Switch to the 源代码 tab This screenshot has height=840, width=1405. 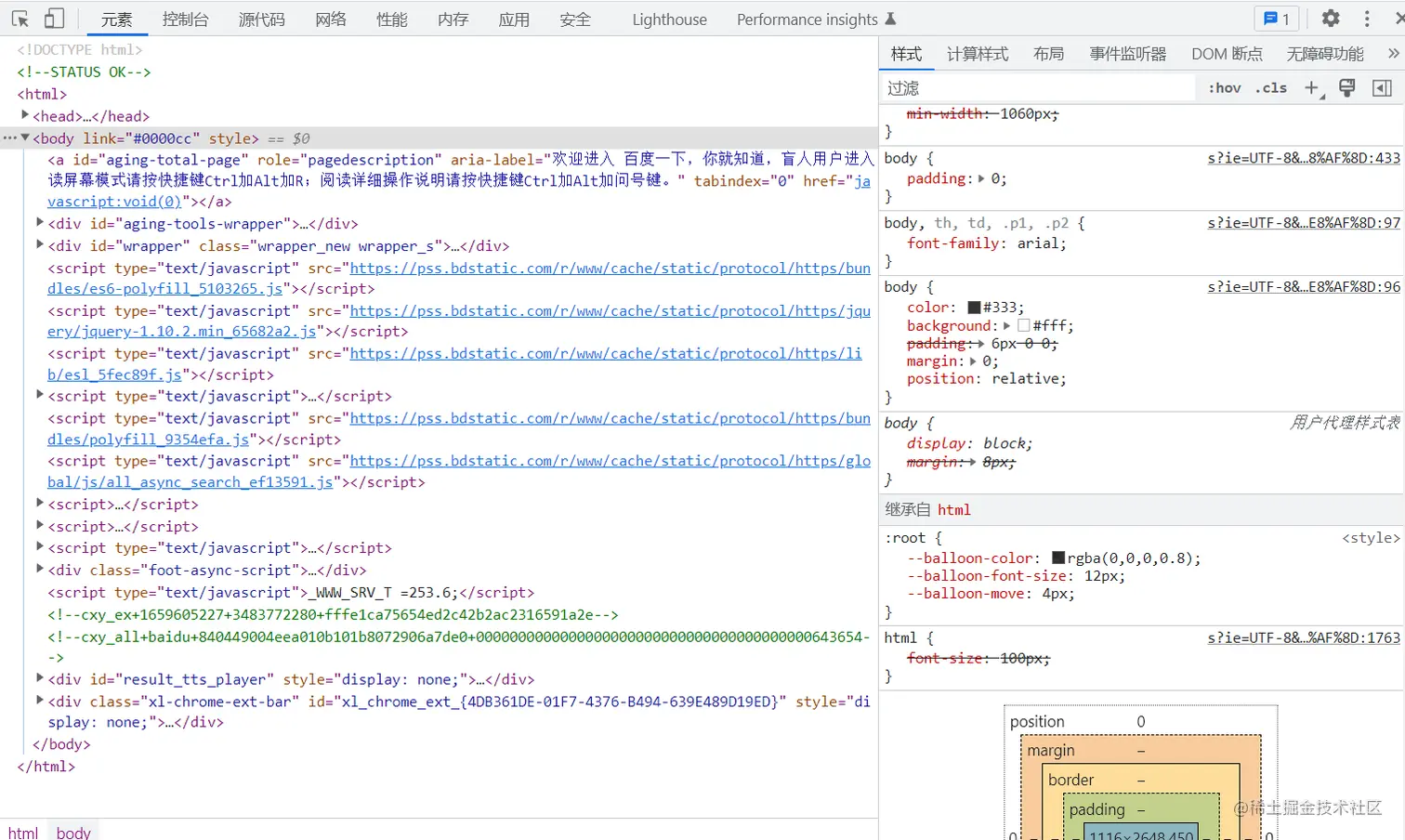(x=261, y=20)
